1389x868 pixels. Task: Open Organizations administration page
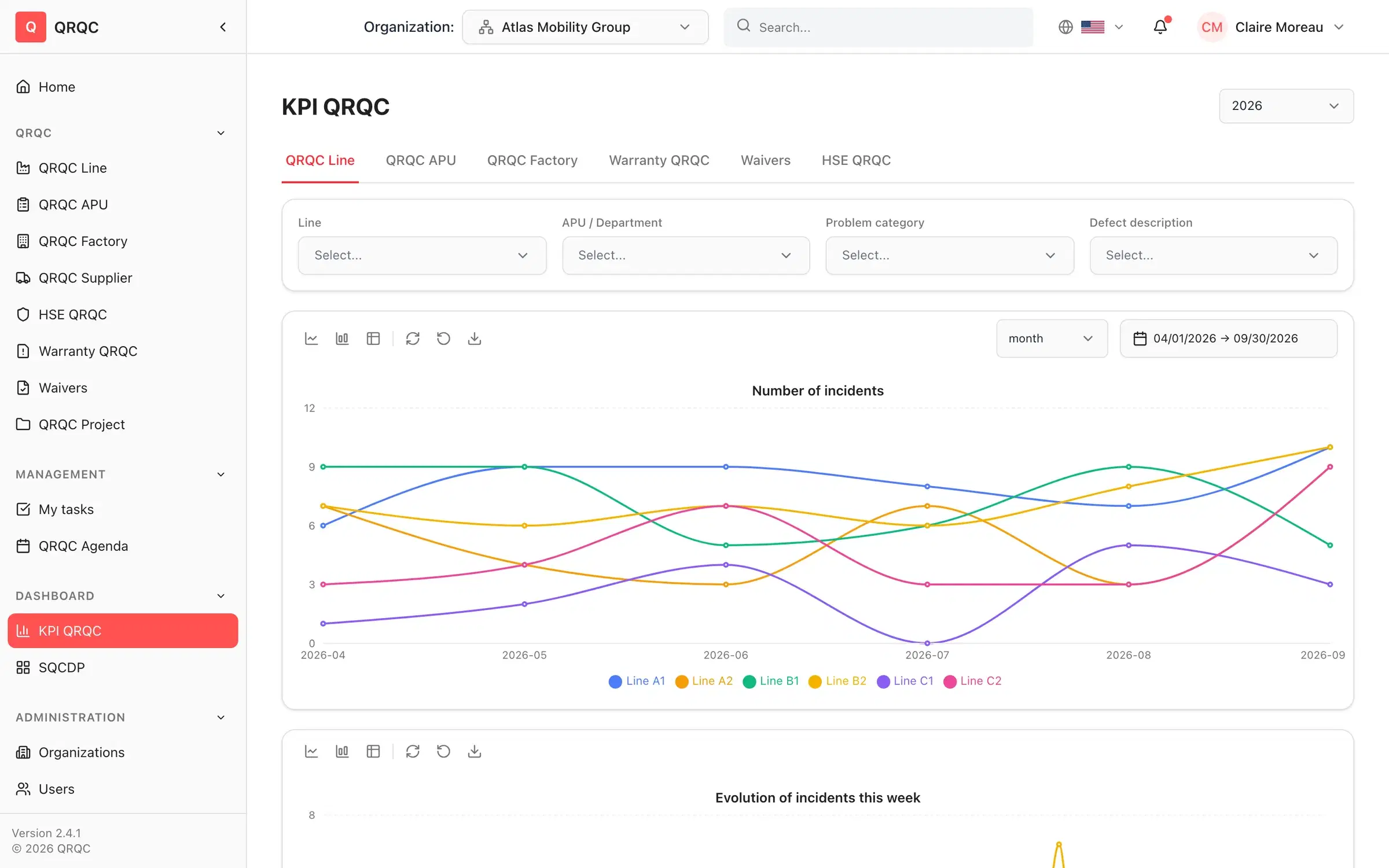123,752
